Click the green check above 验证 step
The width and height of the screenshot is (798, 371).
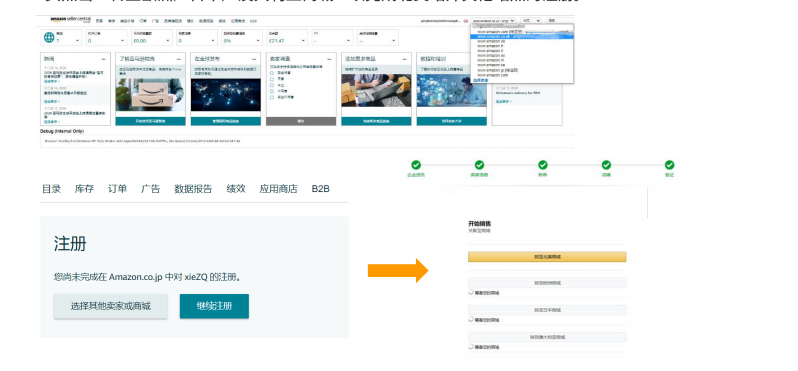(669, 165)
